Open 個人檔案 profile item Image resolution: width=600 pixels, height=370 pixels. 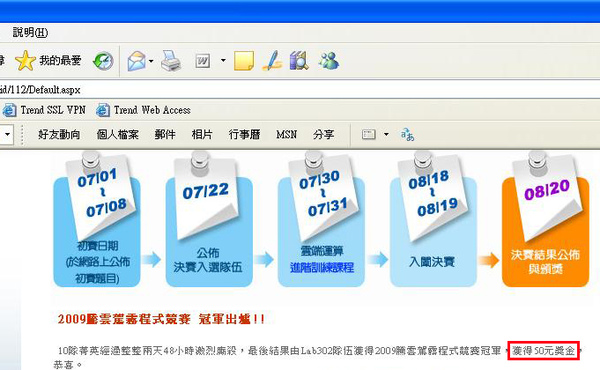click(117, 135)
